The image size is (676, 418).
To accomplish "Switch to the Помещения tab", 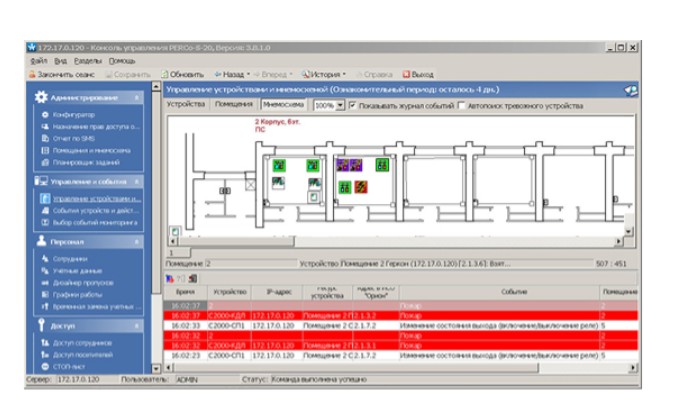I will [x=234, y=104].
